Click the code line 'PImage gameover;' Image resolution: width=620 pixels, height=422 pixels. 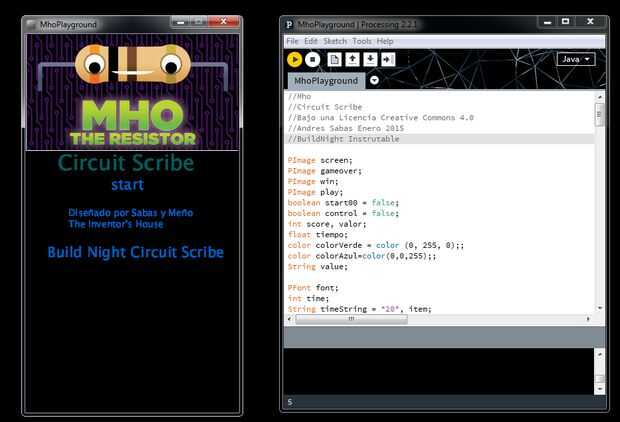[x=325, y=171]
